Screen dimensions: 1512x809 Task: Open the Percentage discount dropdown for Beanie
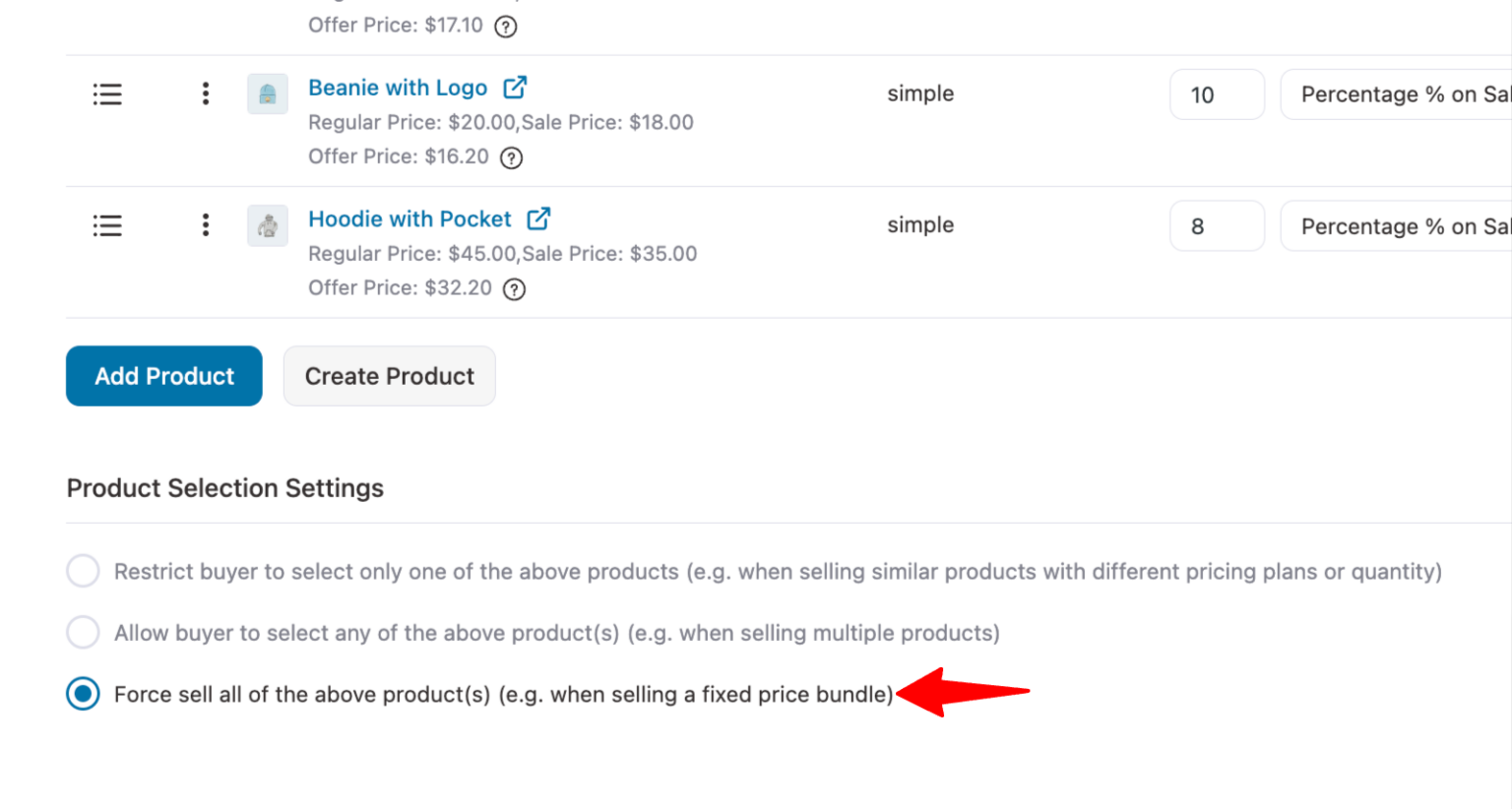(1408, 93)
